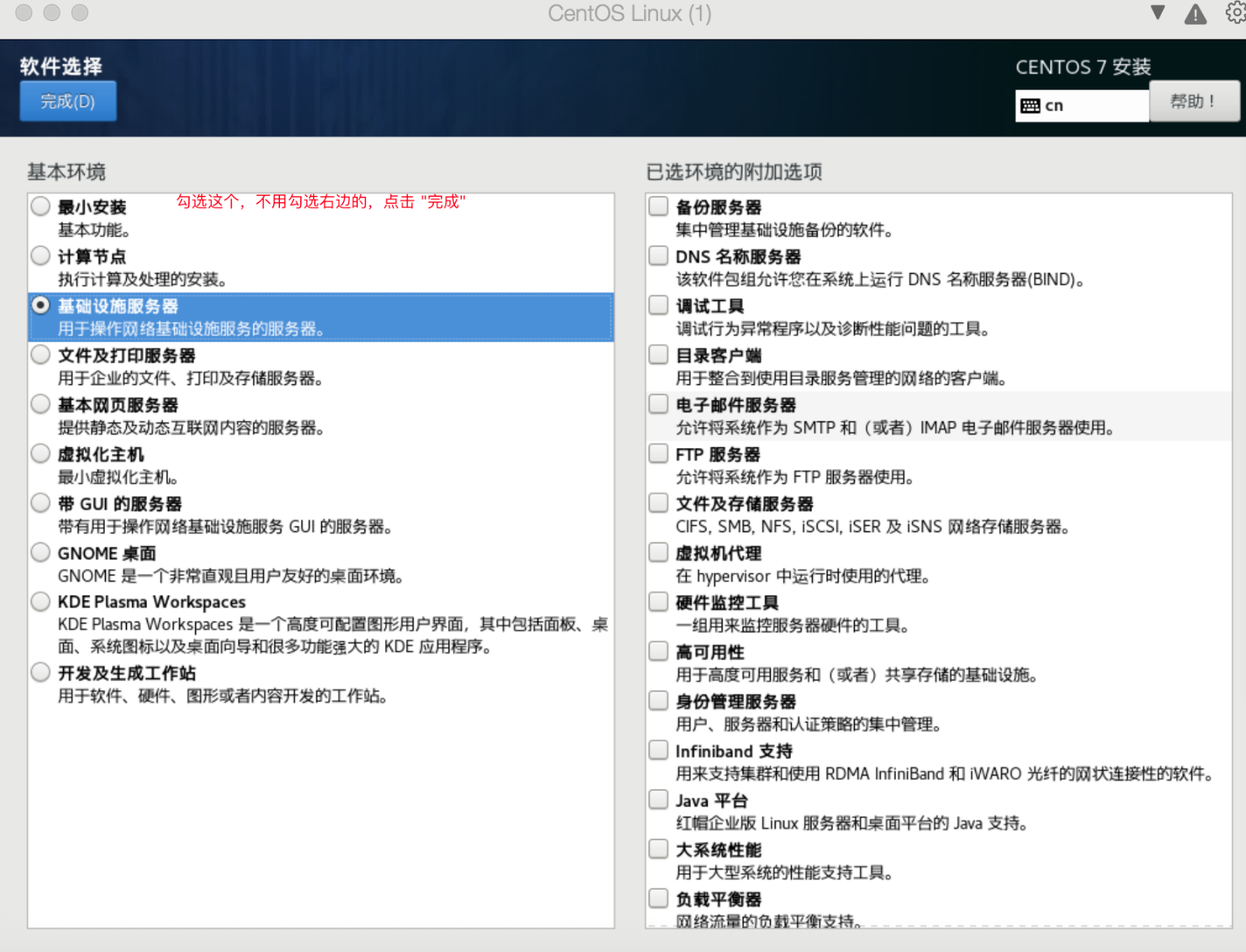This screenshot has height=952, width=1246.
Task: Click the text 用于企业的文件、打印及存储服务器。
Action: tap(191, 379)
